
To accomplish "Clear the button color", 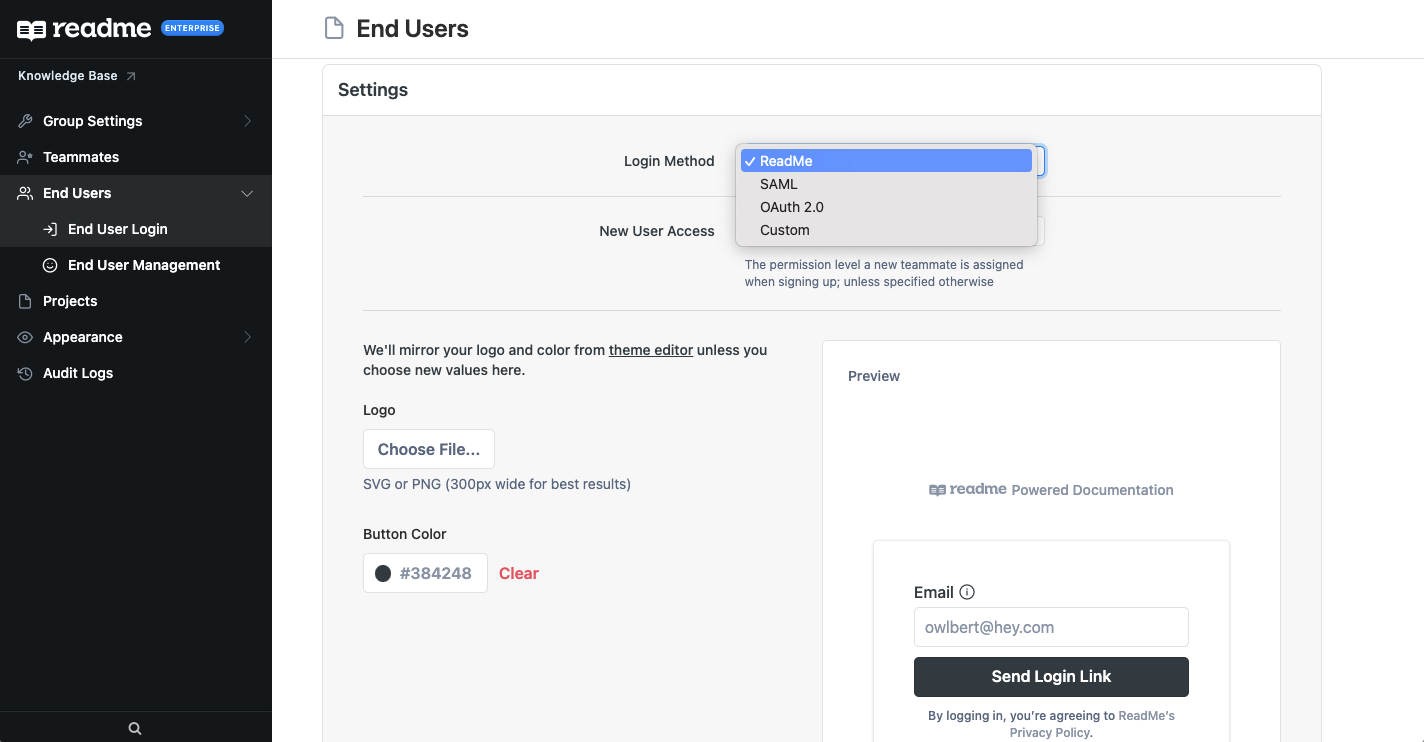I will (519, 573).
